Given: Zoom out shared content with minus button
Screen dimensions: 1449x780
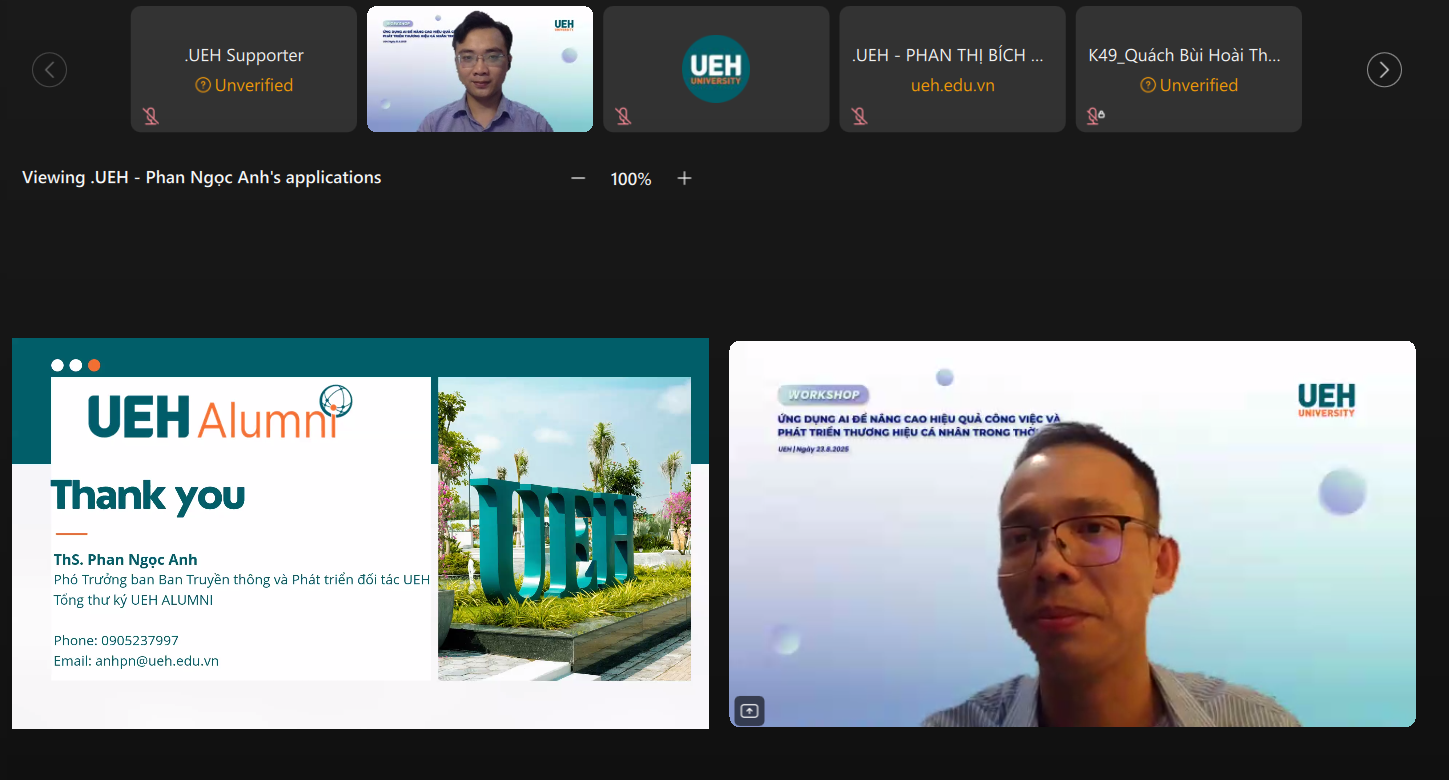Looking at the screenshot, I should coord(578,178).
